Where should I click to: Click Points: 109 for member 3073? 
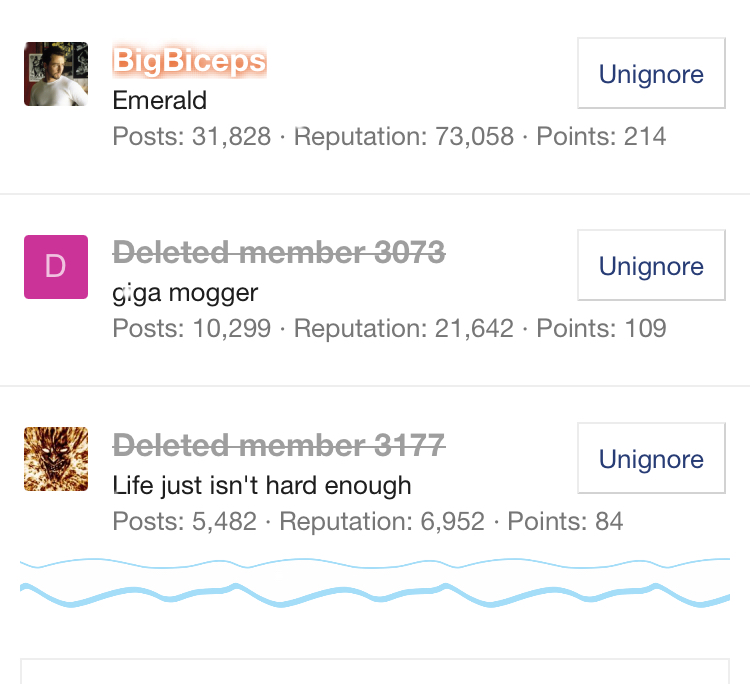click(602, 328)
